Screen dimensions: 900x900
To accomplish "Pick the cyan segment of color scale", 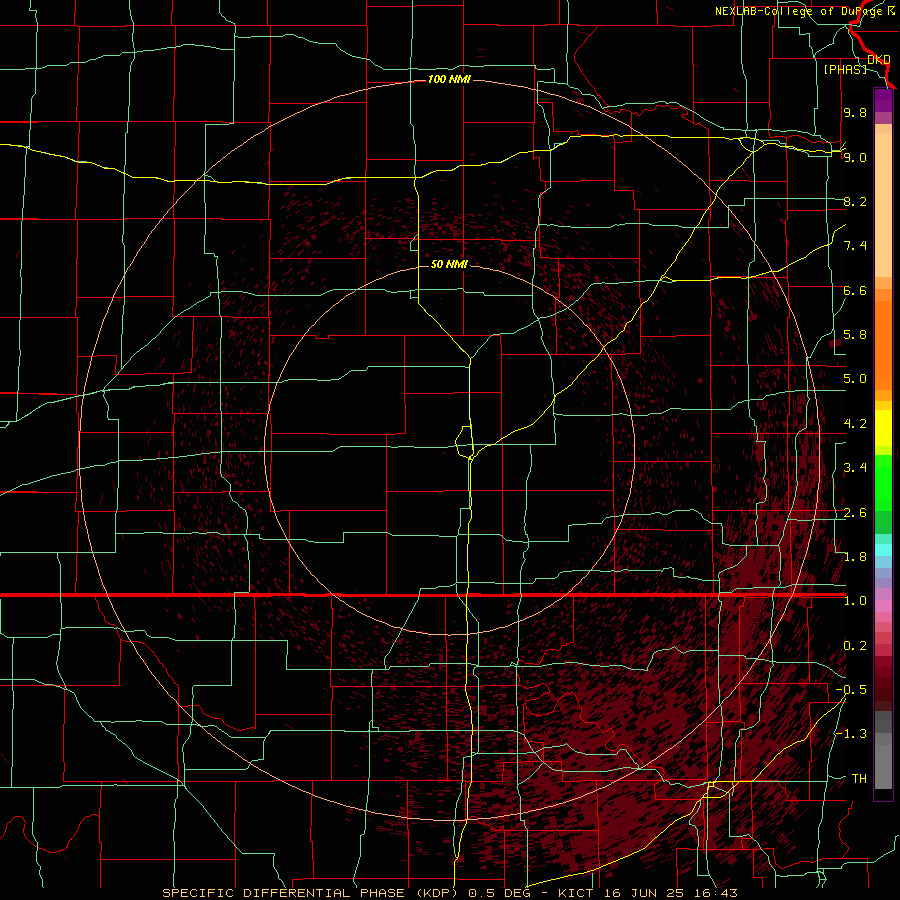I will [x=883, y=550].
